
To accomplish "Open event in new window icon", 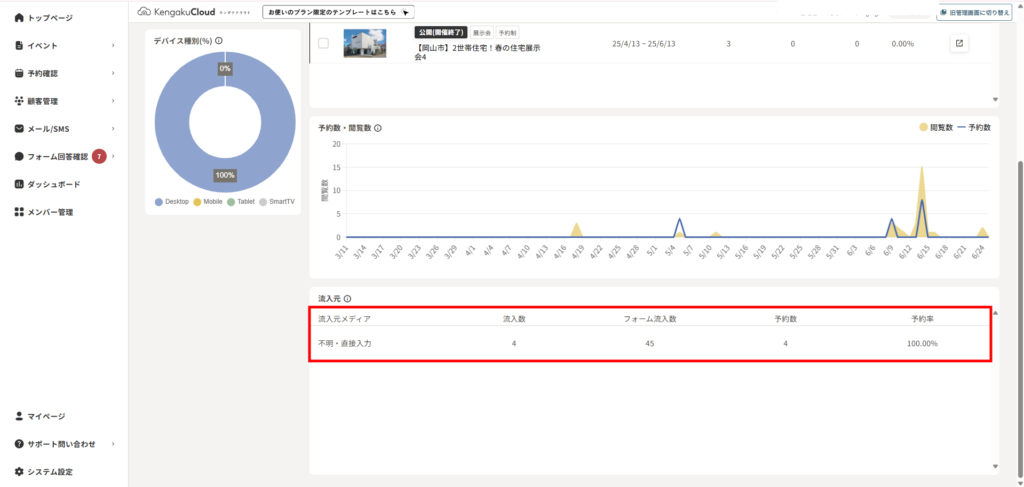I will point(959,44).
